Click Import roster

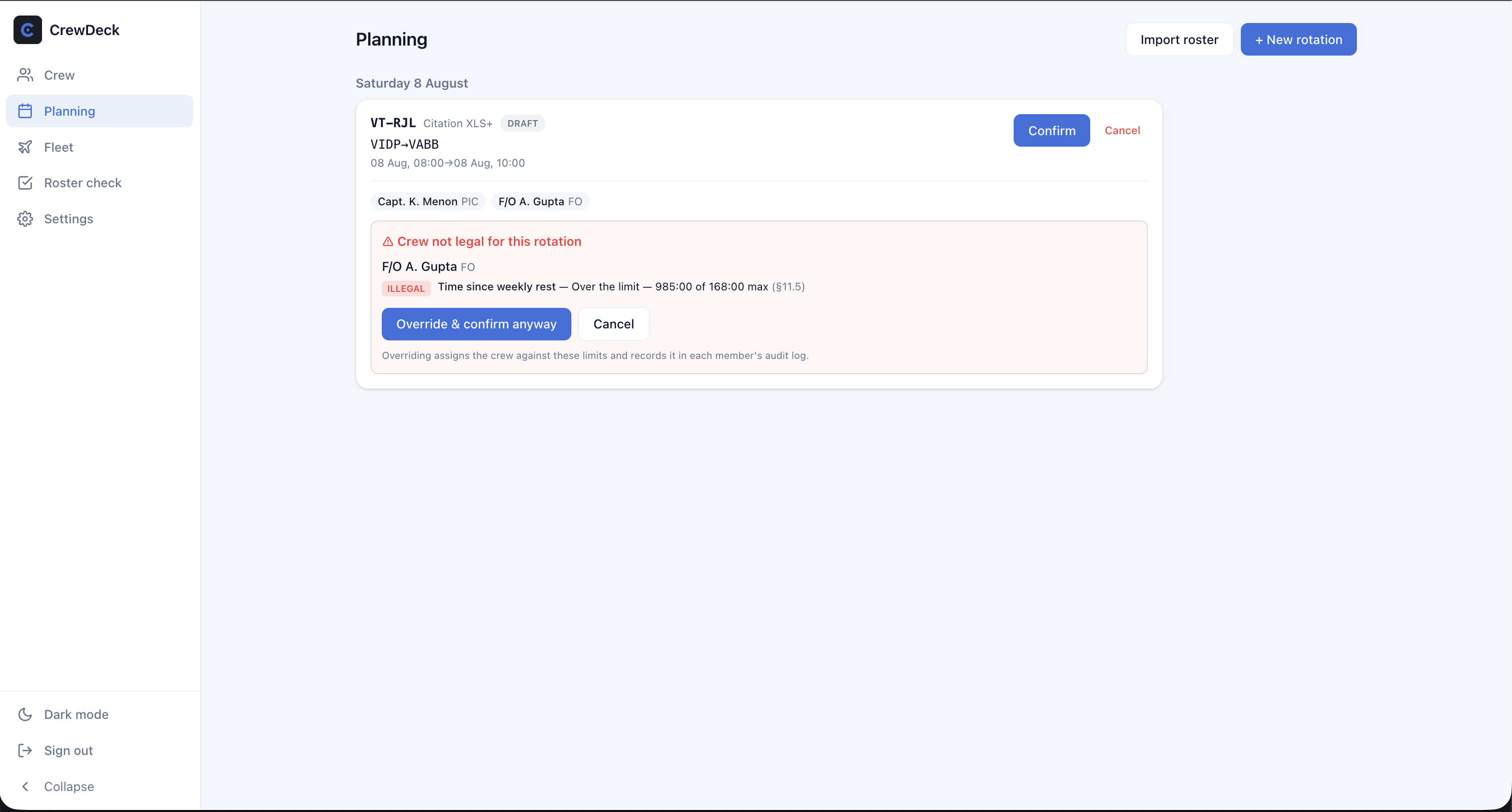tap(1179, 40)
